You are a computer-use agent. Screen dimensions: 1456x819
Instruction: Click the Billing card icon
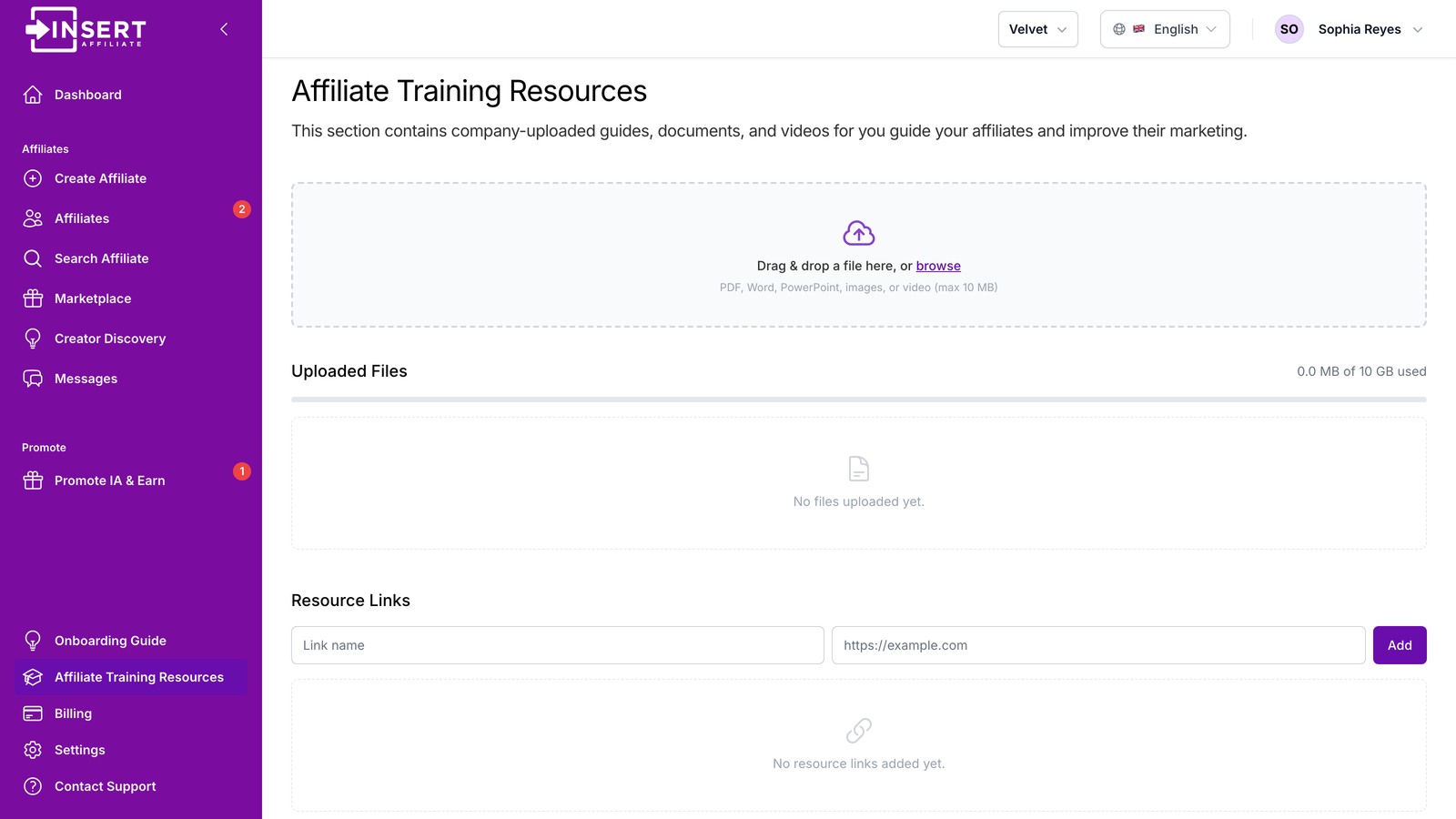tap(33, 713)
